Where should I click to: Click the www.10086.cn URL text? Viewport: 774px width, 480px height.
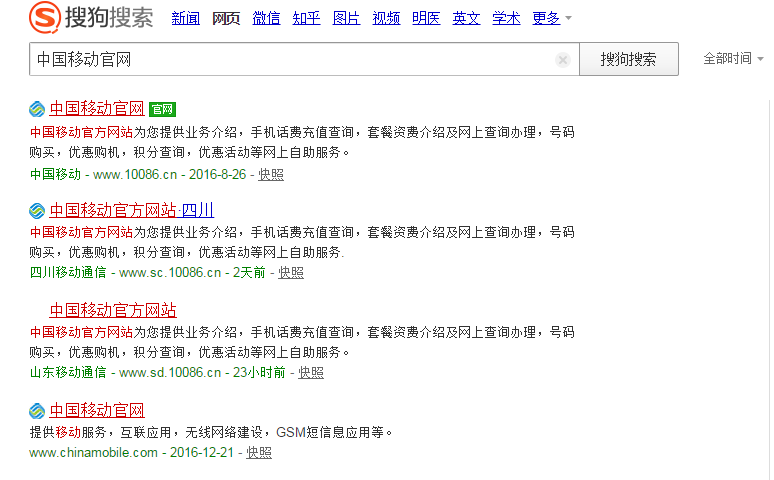[x=135, y=174]
